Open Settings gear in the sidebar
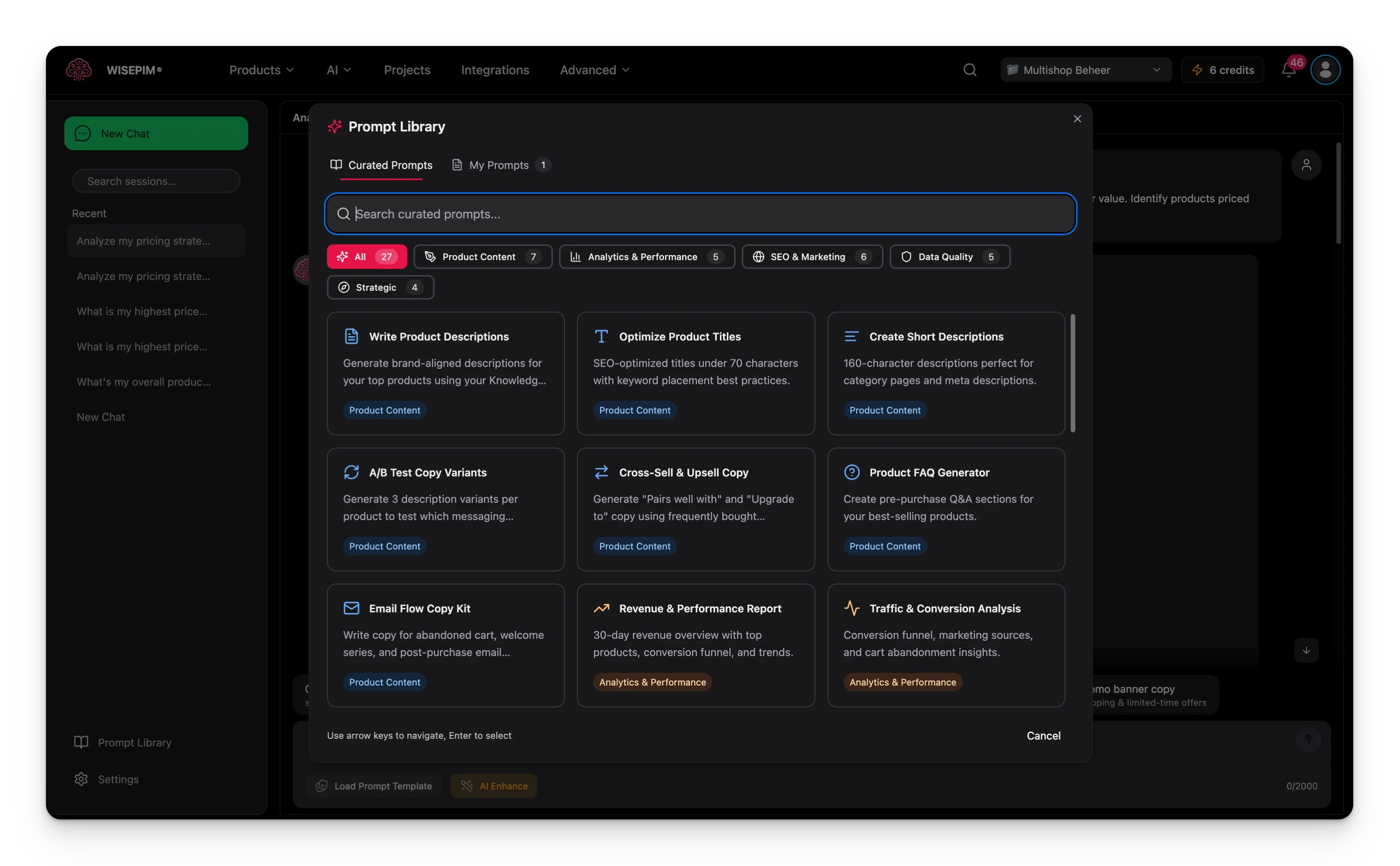This screenshot has width=1400, height=866. point(81,779)
